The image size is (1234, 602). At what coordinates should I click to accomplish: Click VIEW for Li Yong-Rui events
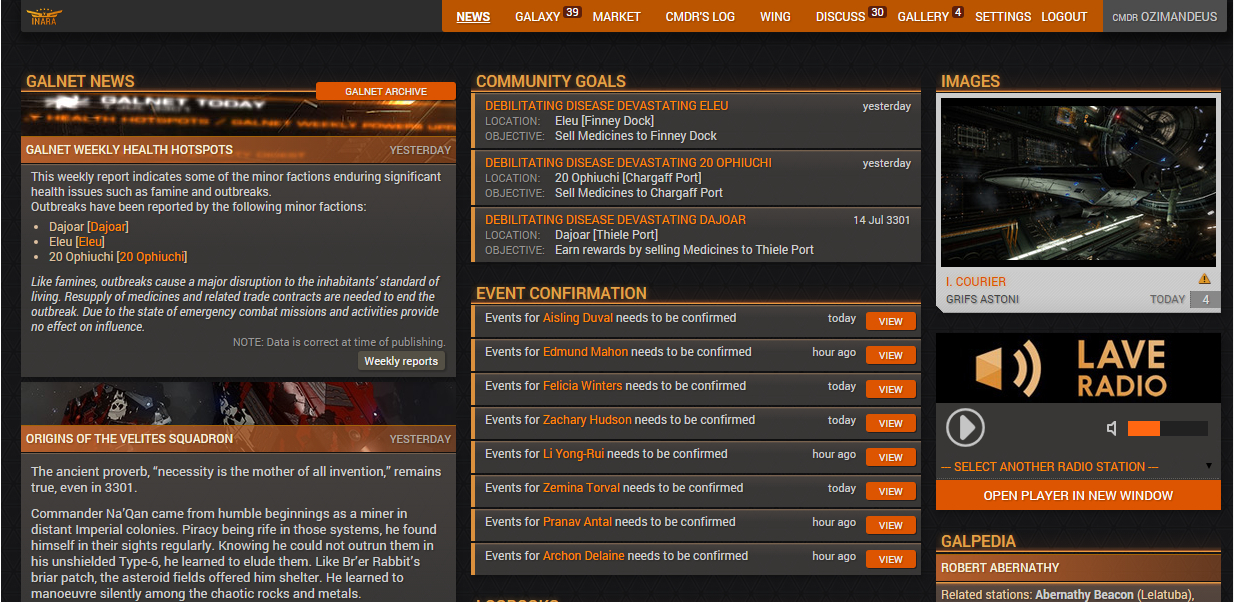tap(891, 457)
